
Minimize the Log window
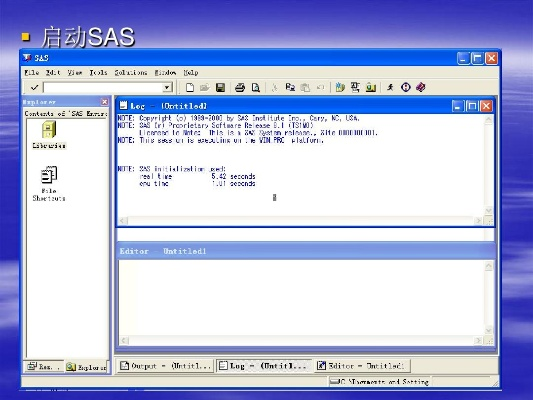[x=458, y=106]
